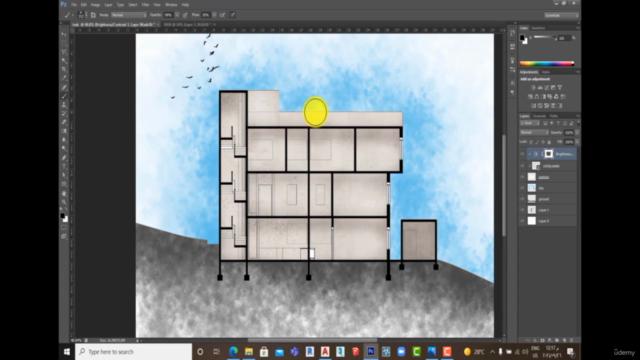640x360 pixels.
Task: Change screen mode from toolbox
Action: [x=64, y=236]
